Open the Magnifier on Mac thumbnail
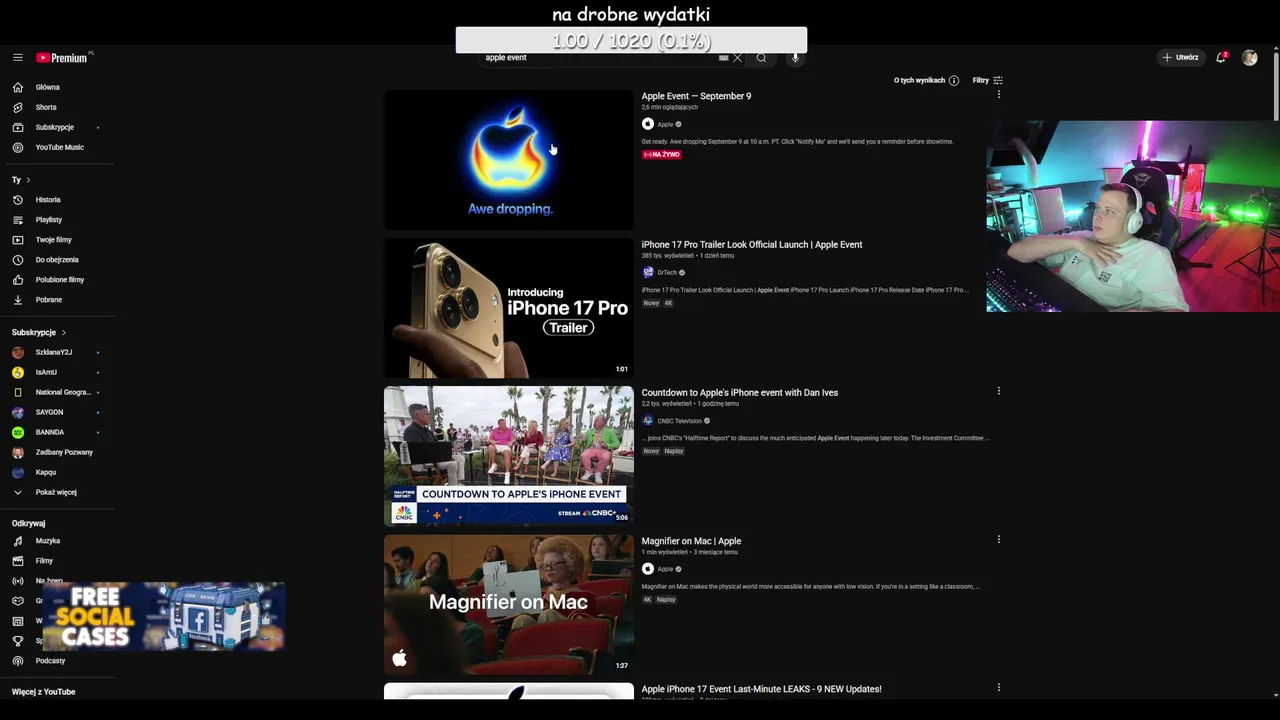This screenshot has height=720, width=1280. (x=508, y=604)
